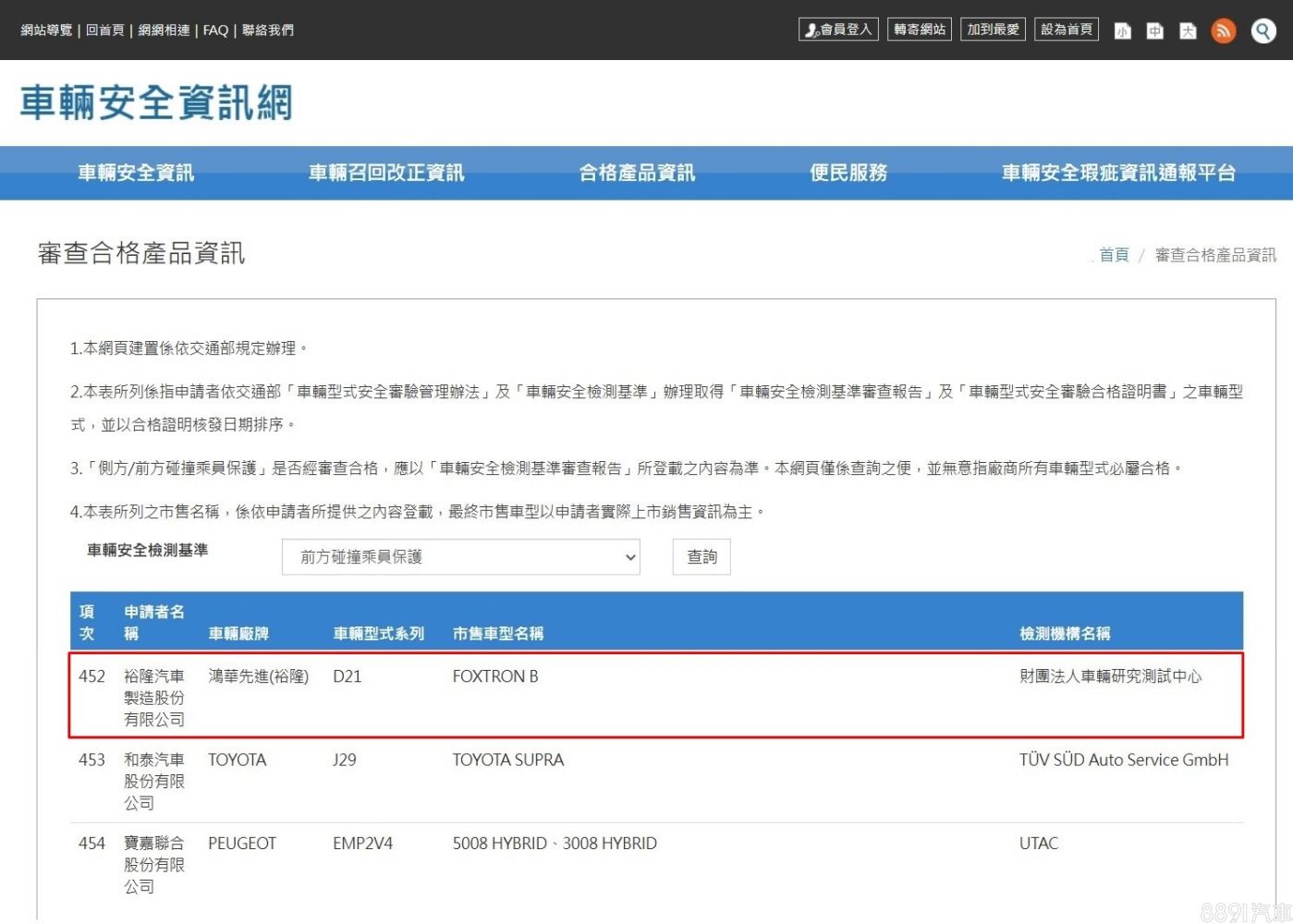Expand the 前方碰撞乘員保護 dropdown
This screenshot has height=924, width=1293.
[461, 557]
